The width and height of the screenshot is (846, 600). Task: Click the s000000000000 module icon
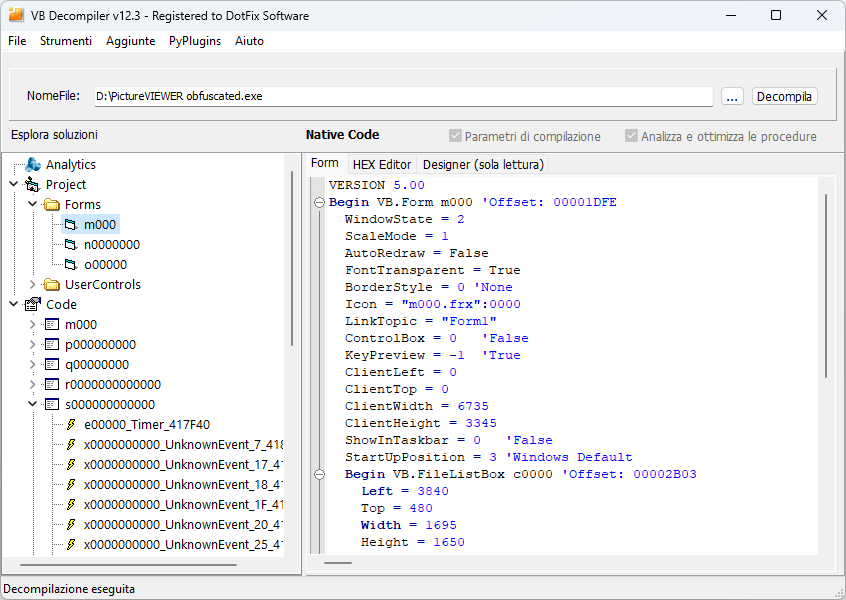(x=52, y=404)
